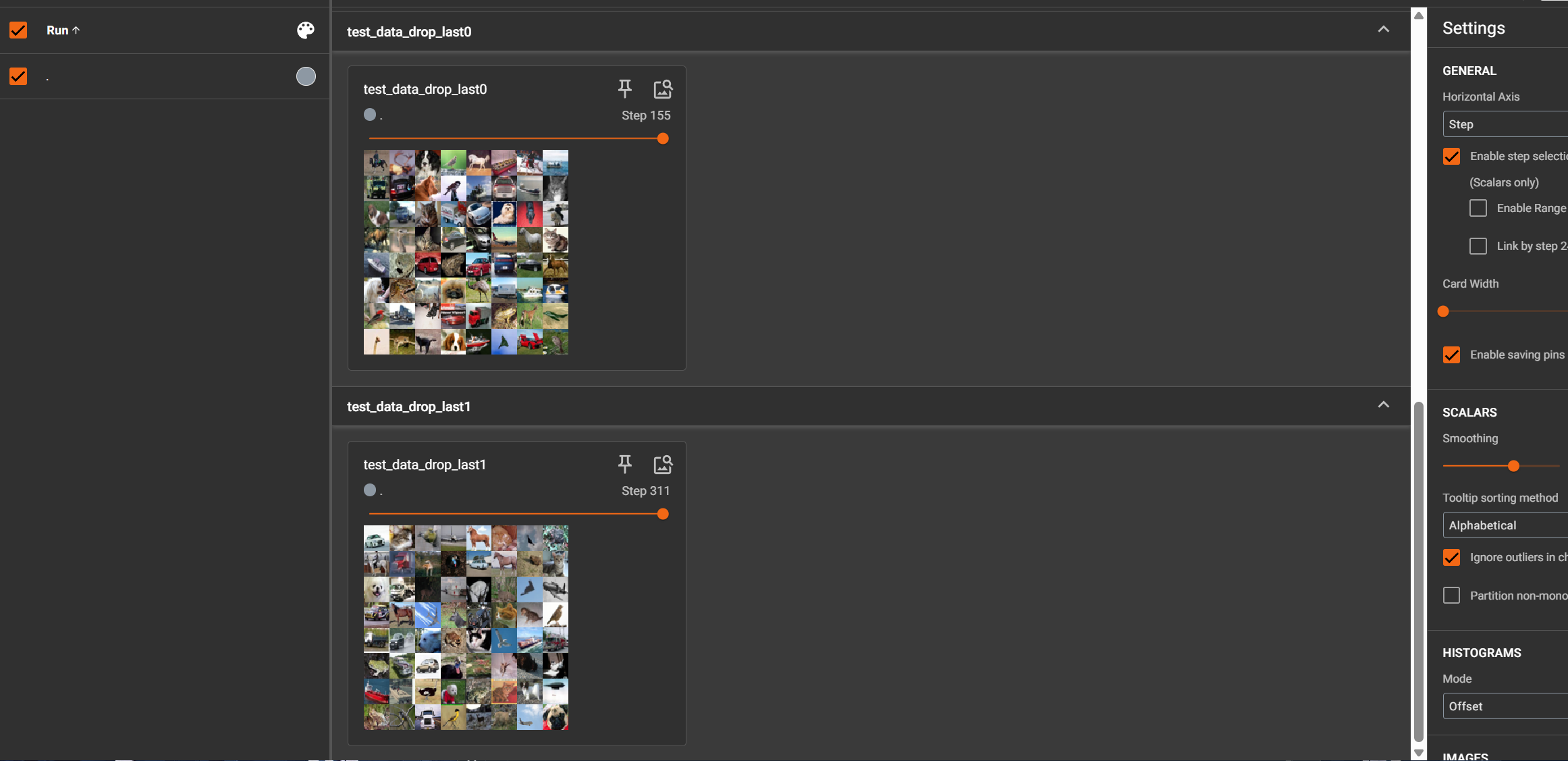The width and height of the screenshot is (1568, 761).
Task: Click the test_data_drop_last0 image grid
Action: pos(466,252)
